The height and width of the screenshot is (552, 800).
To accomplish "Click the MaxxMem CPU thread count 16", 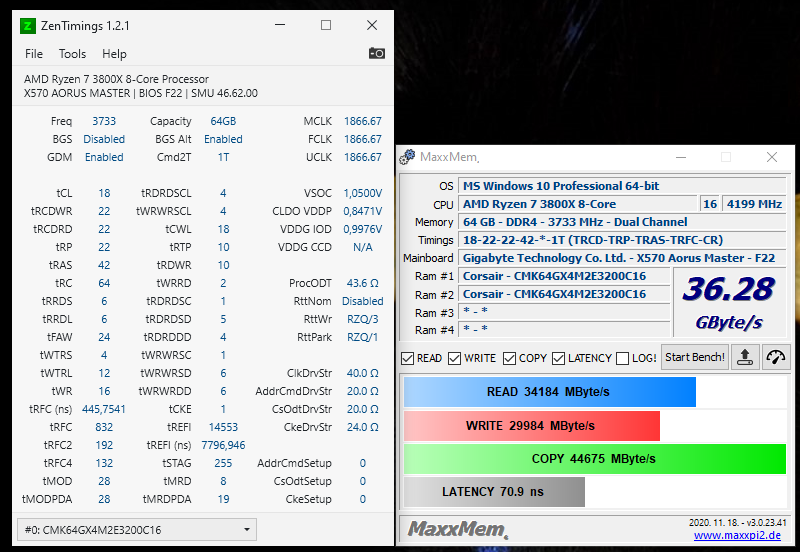I will [710, 204].
